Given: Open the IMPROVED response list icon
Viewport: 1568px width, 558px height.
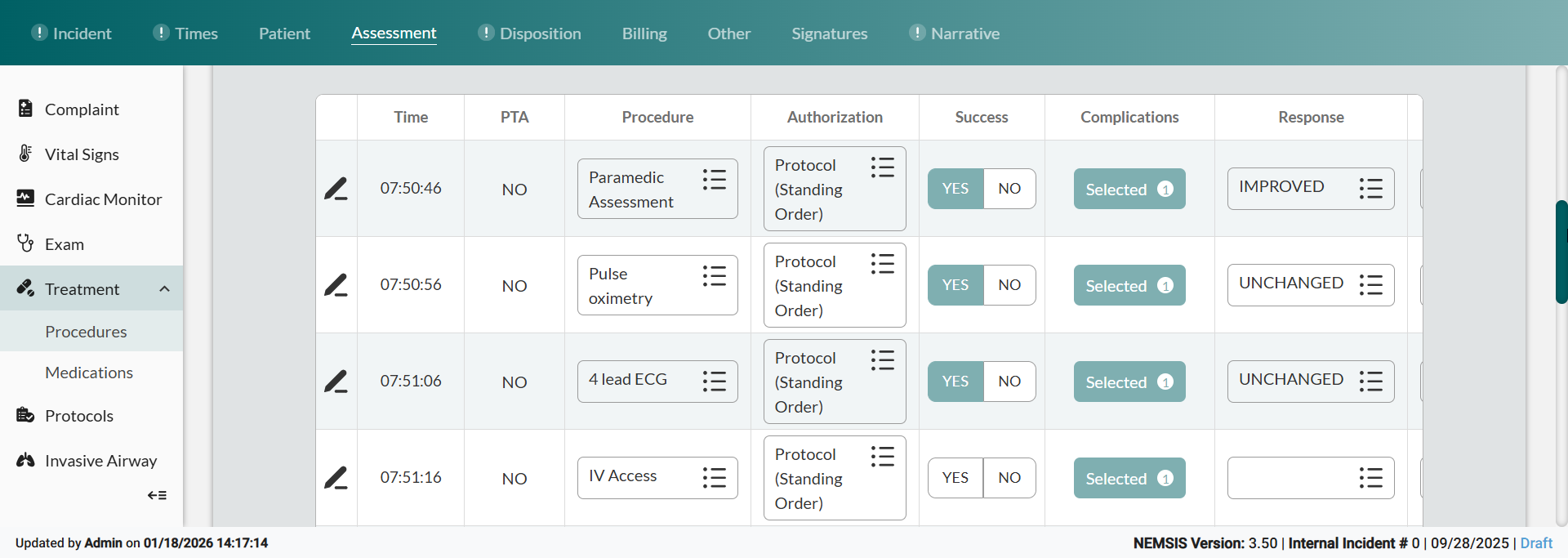Looking at the screenshot, I should [1371, 189].
